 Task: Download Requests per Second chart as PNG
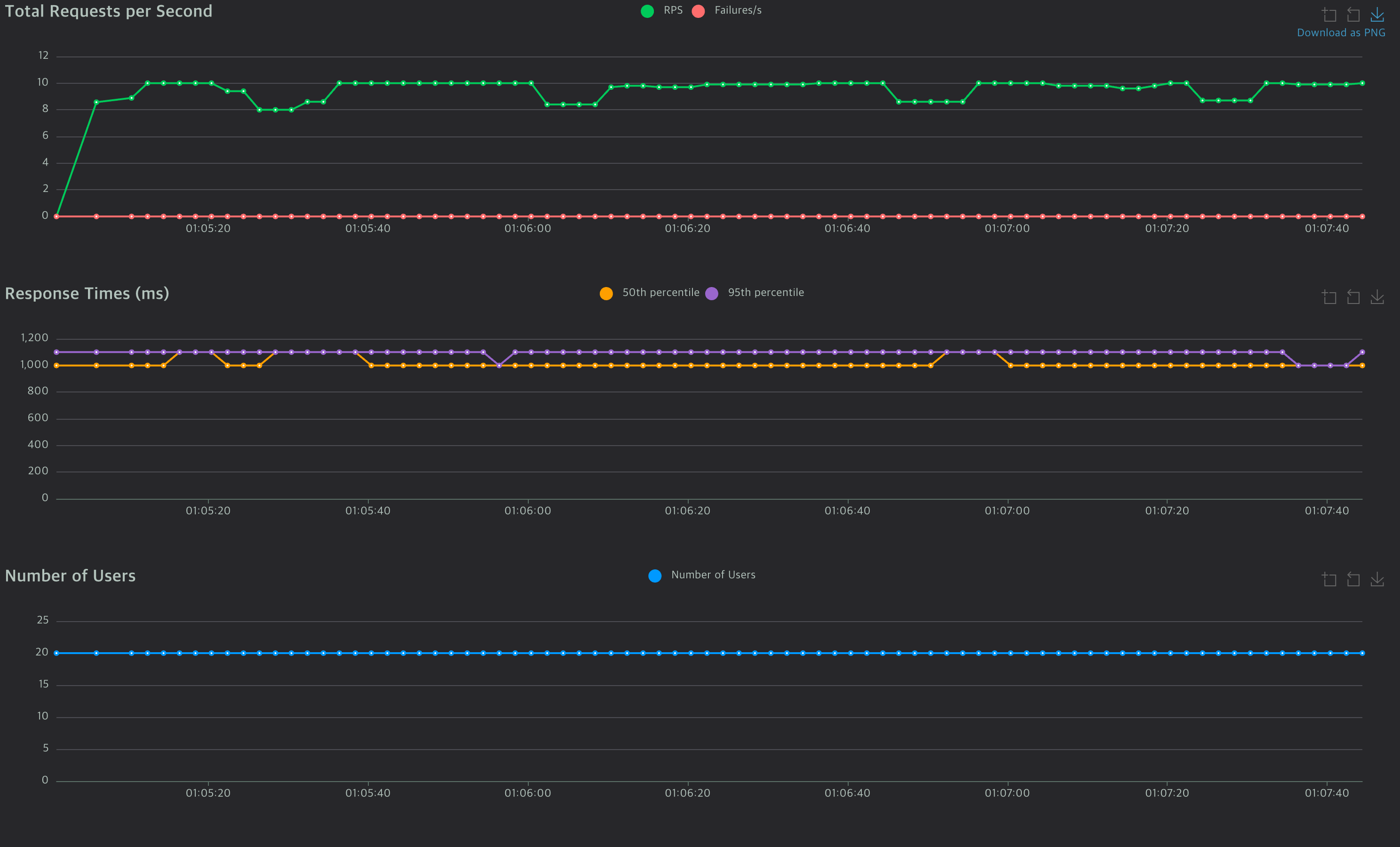click(1376, 14)
